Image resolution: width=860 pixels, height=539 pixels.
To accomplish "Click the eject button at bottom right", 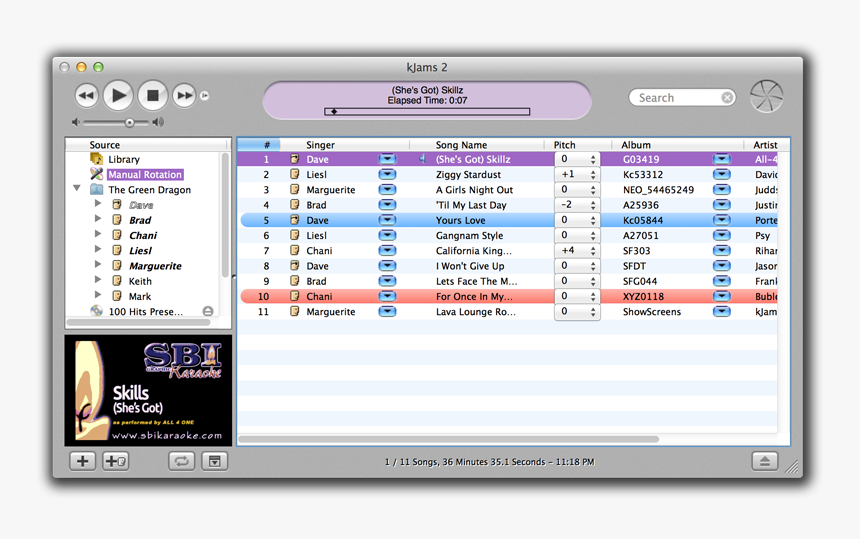I will 765,461.
